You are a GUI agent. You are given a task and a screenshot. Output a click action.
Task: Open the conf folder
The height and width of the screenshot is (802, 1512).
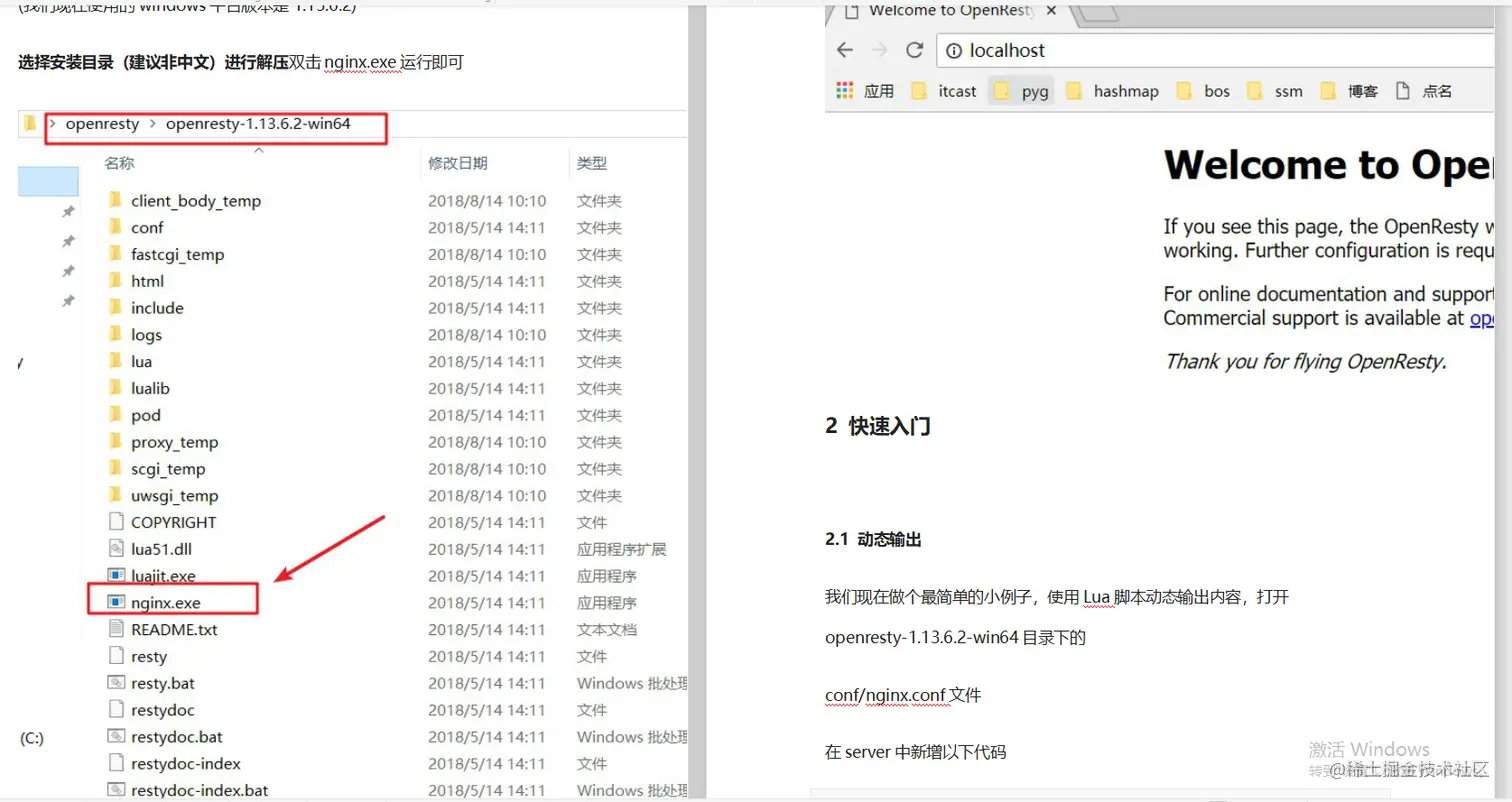point(148,227)
